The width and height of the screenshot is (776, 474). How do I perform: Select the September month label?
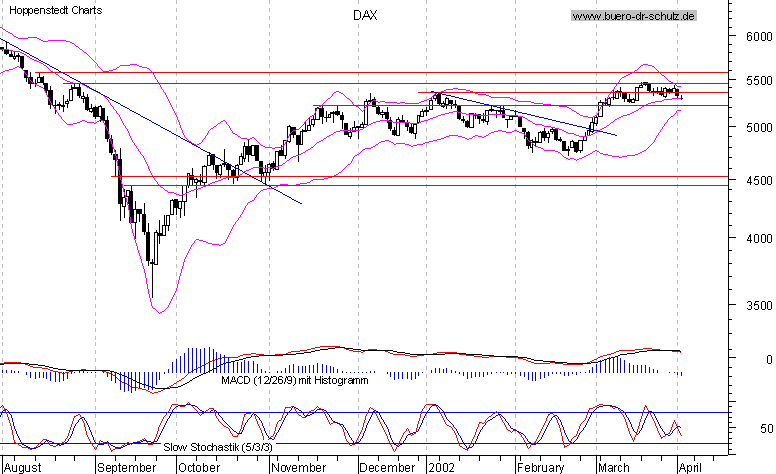tap(127, 468)
